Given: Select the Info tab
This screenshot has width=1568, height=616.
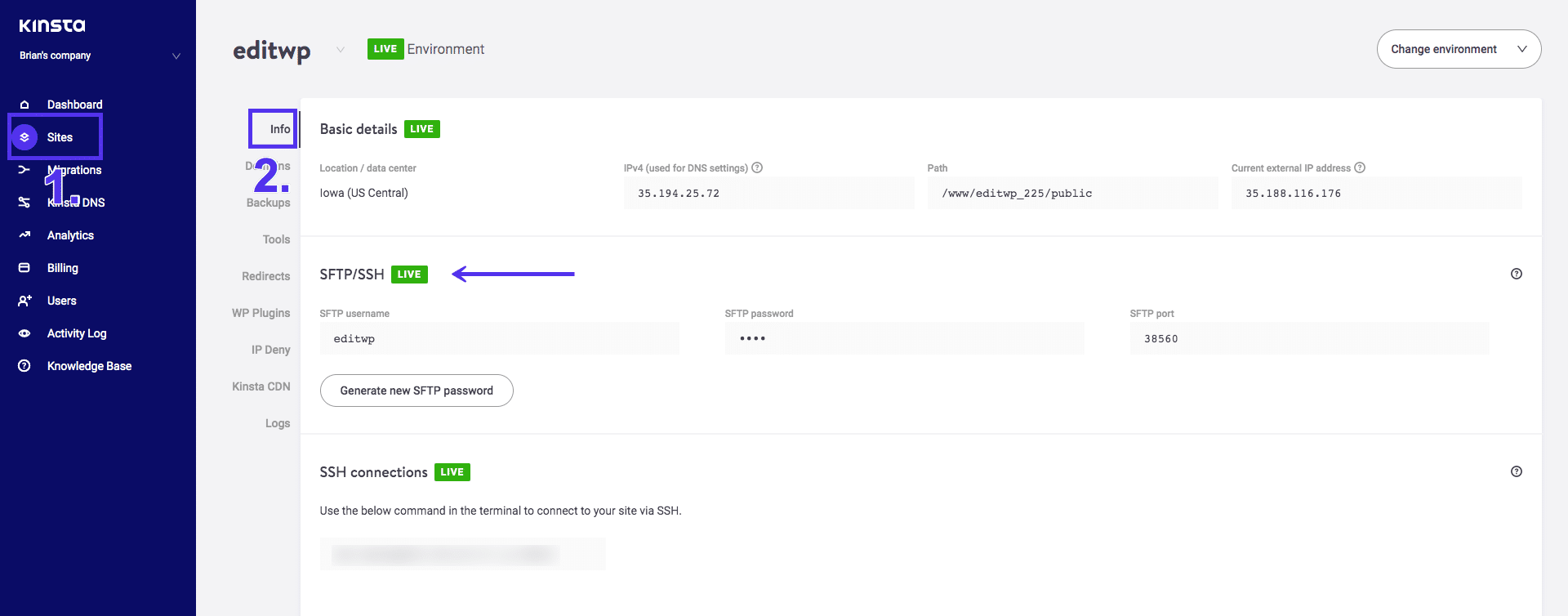Looking at the screenshot, I should 280,129.
